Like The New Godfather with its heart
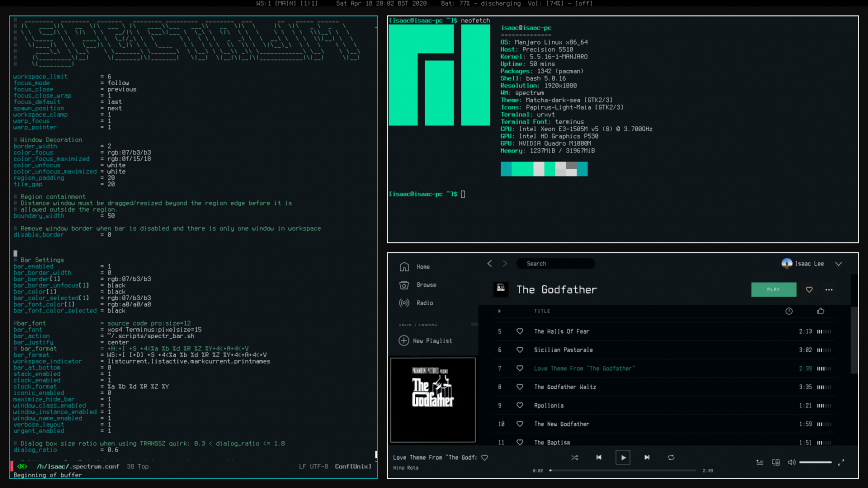This screenshot has width=868, height=488. click(520, 424)
